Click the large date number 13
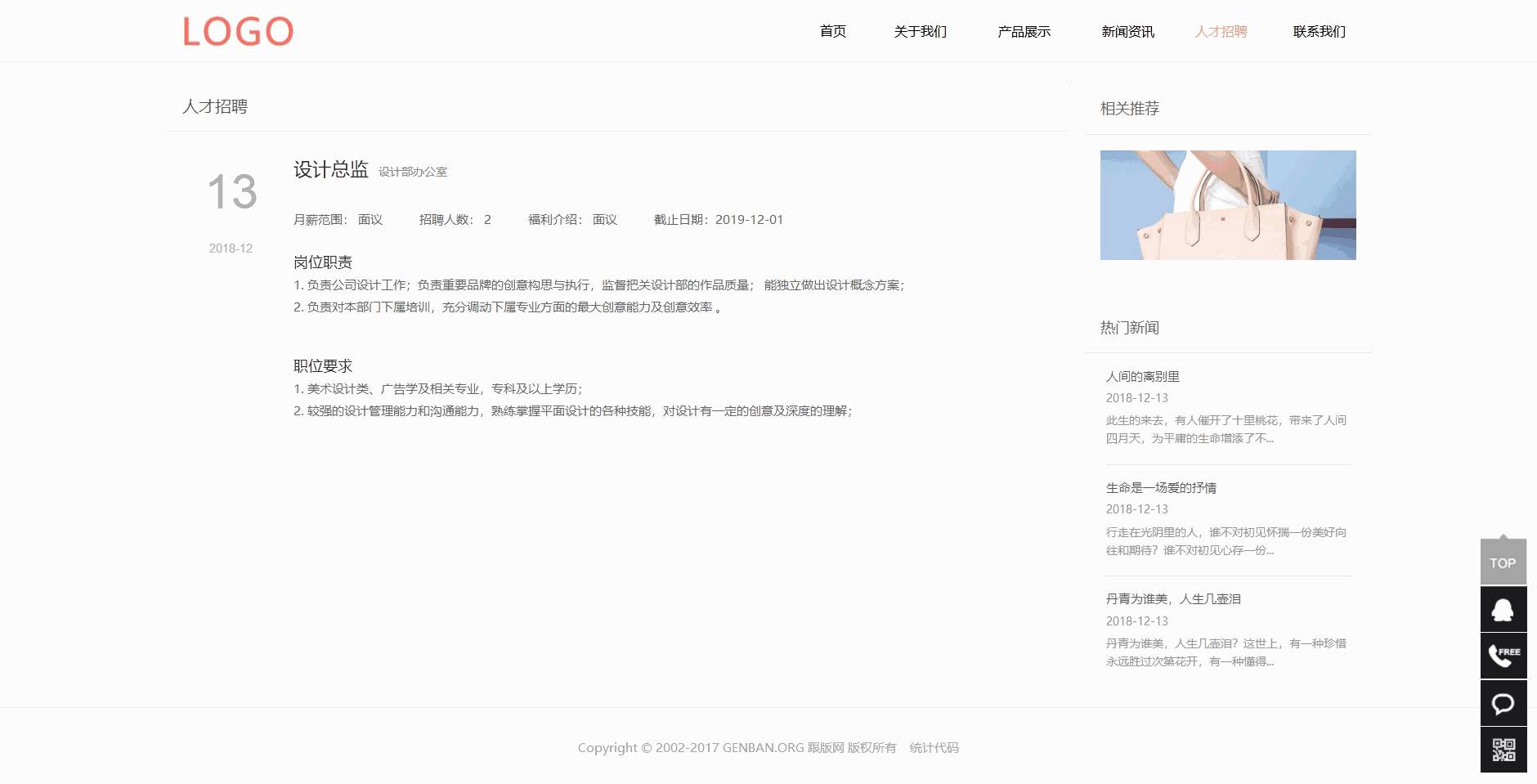1537x784 pixels. 232,192
